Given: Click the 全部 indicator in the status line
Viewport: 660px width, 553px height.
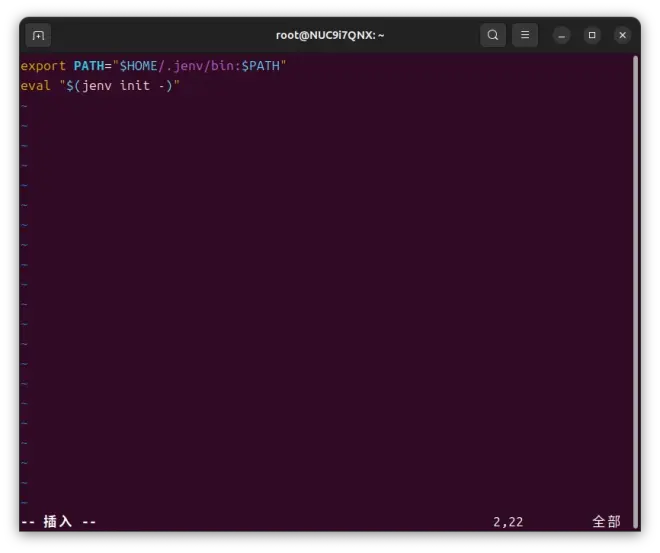Looking at the screenshot, I should 606,522.
